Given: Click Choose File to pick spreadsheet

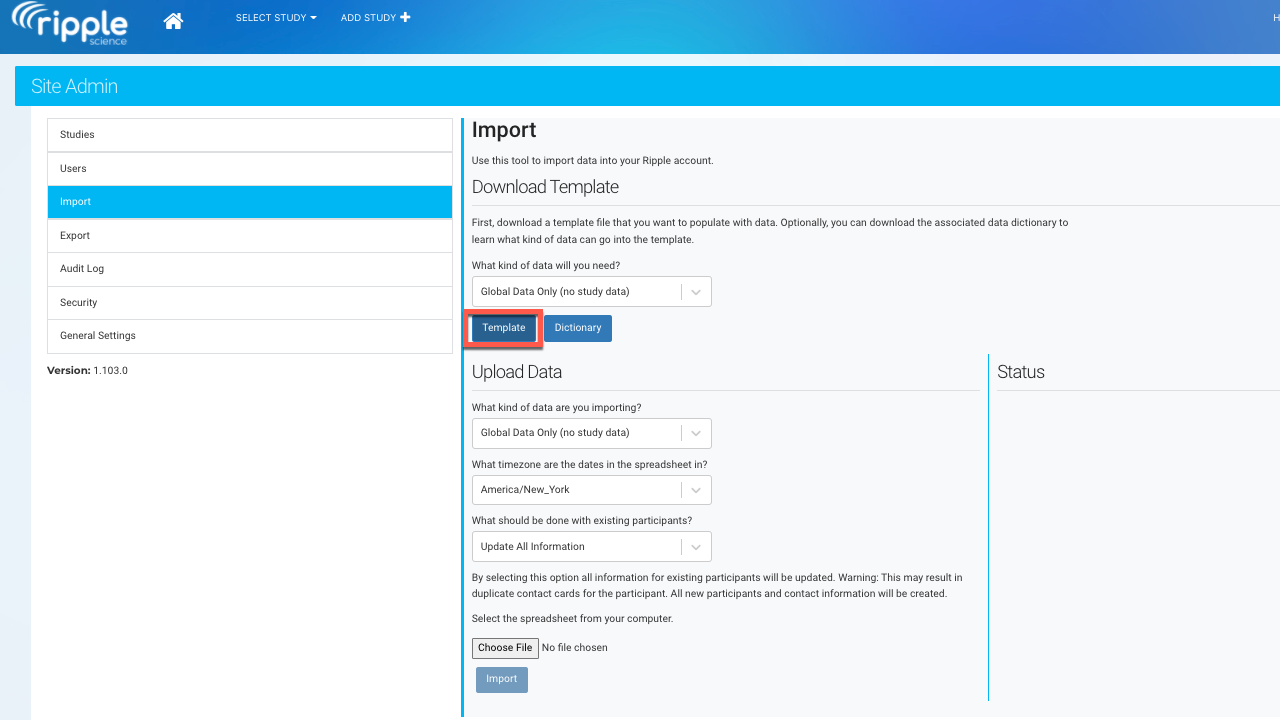Looking at the screenshot, I should click(x=505, y=648).
